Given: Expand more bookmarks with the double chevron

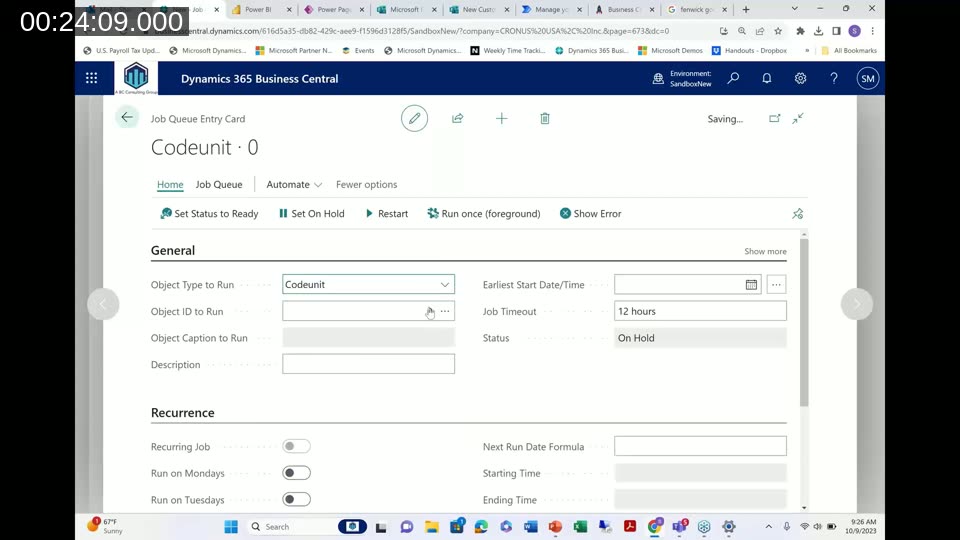Looking at the screenshot, I should (x=807, y=51).
